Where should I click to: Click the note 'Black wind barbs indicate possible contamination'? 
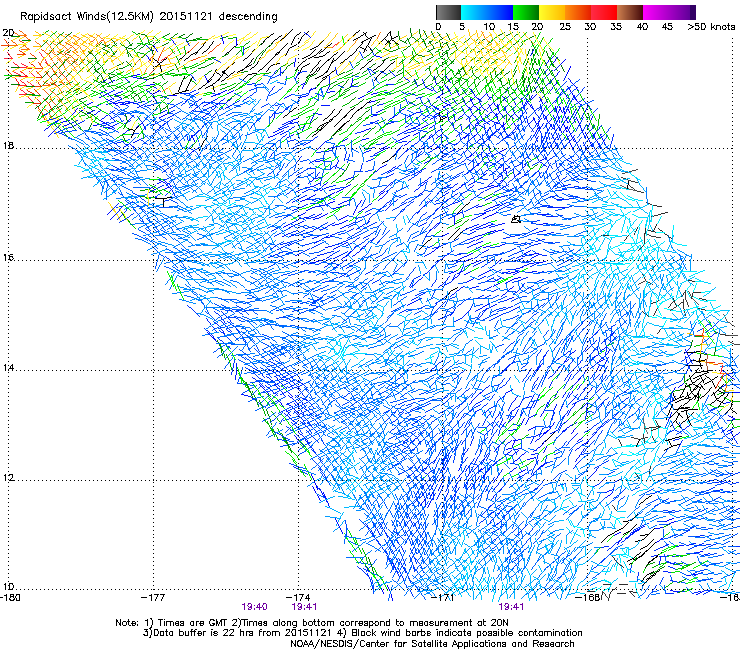[467, 633]
